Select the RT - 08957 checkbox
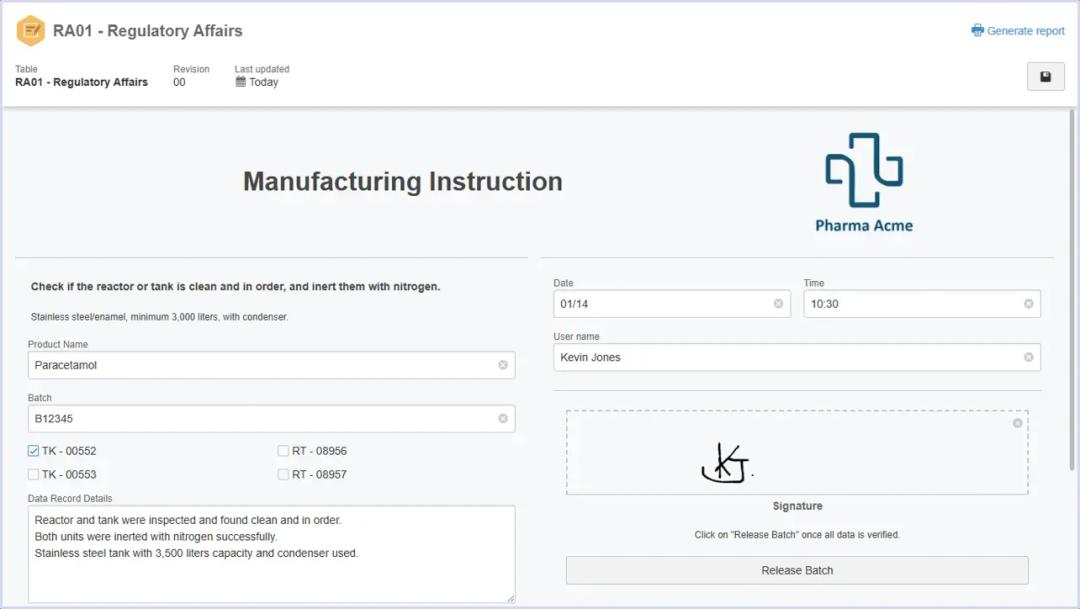This screenshot has height=609, width=1080. (284, 475)
